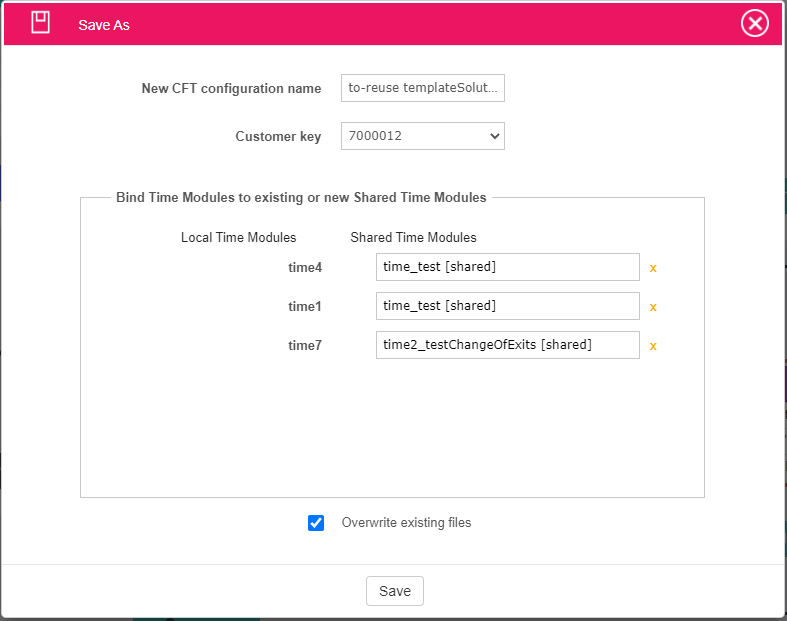Click the 'Save As' title text
This screenshot has width=787, height=621.
pos(104,24)
